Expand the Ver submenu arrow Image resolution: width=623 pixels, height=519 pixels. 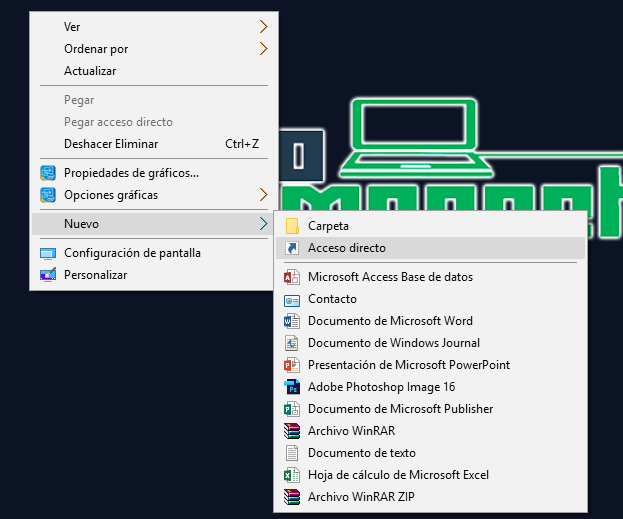tap(263, 27)
